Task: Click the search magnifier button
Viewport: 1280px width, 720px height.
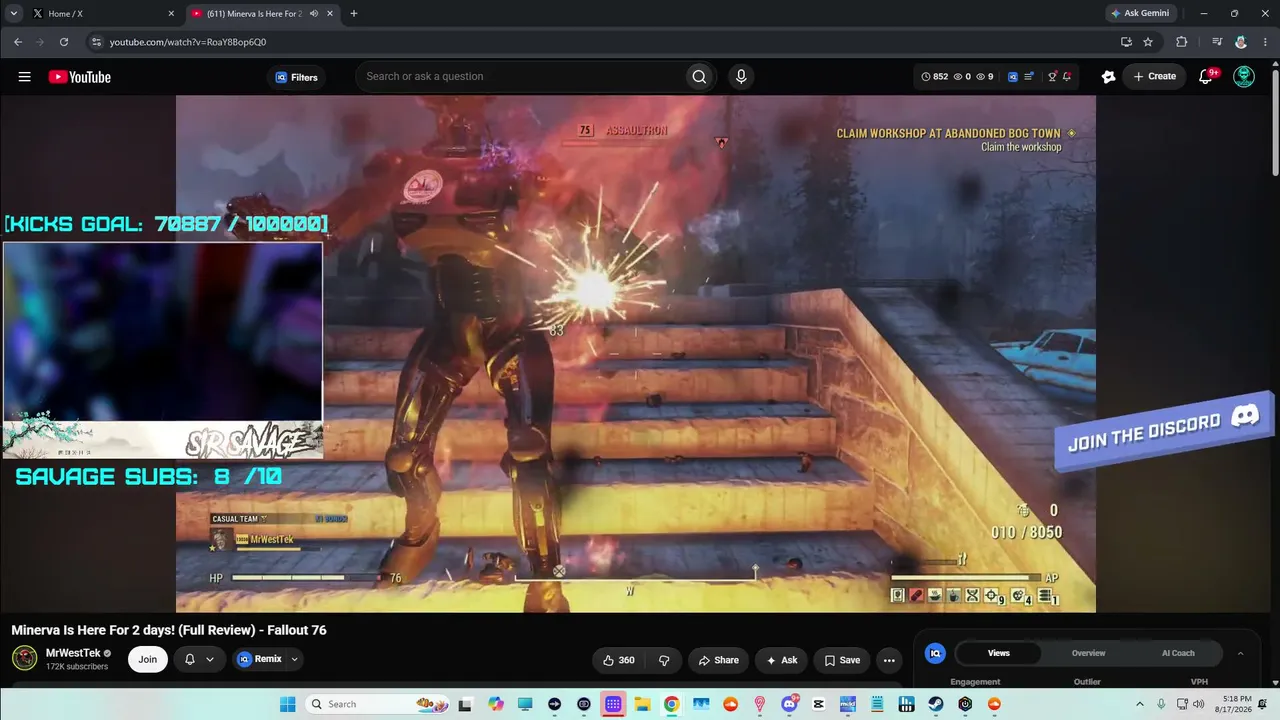Action: pyautogui.click(x=699, y=77)
